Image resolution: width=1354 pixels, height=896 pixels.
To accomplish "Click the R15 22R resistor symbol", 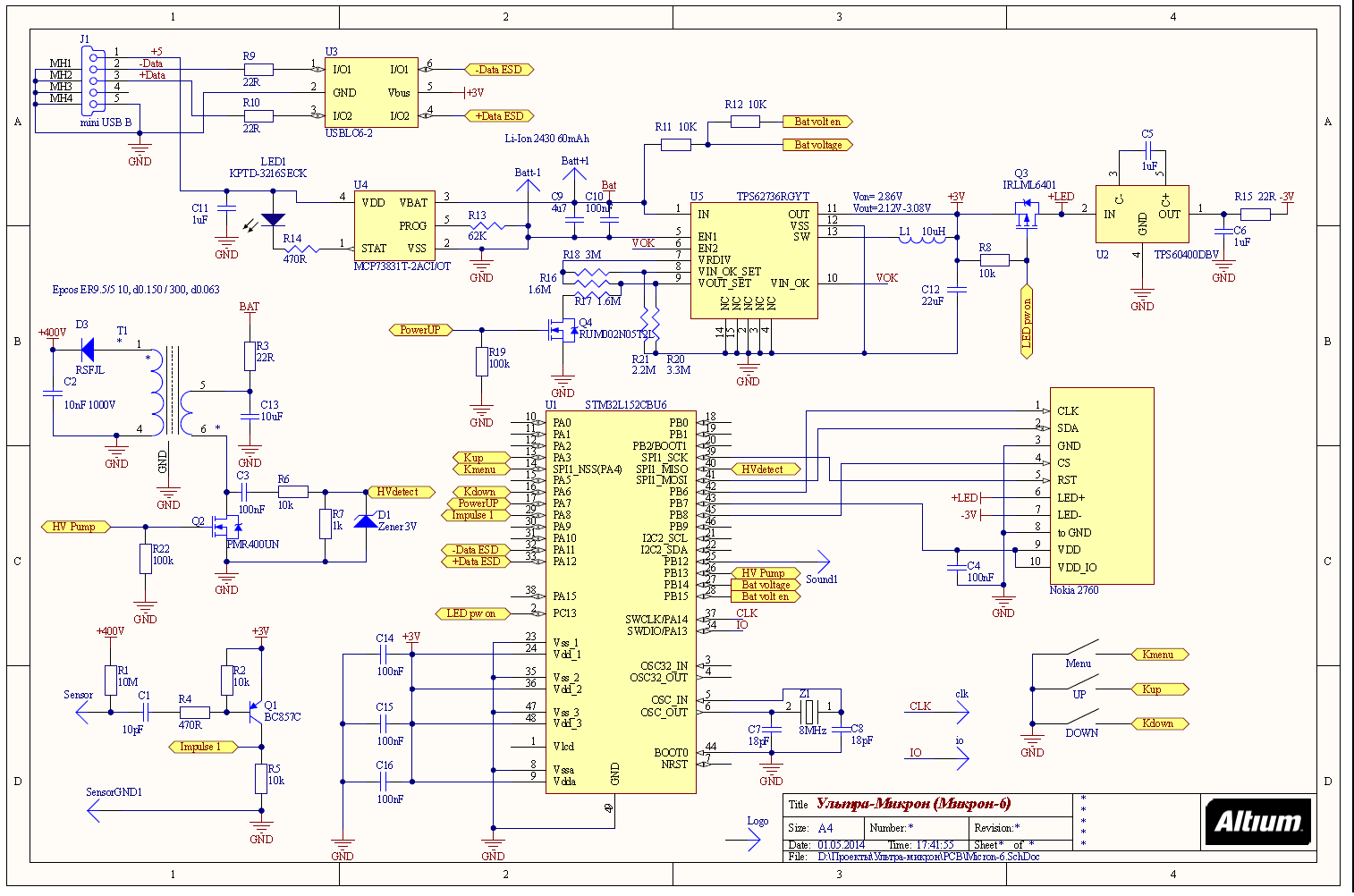I will [1255, 214].
